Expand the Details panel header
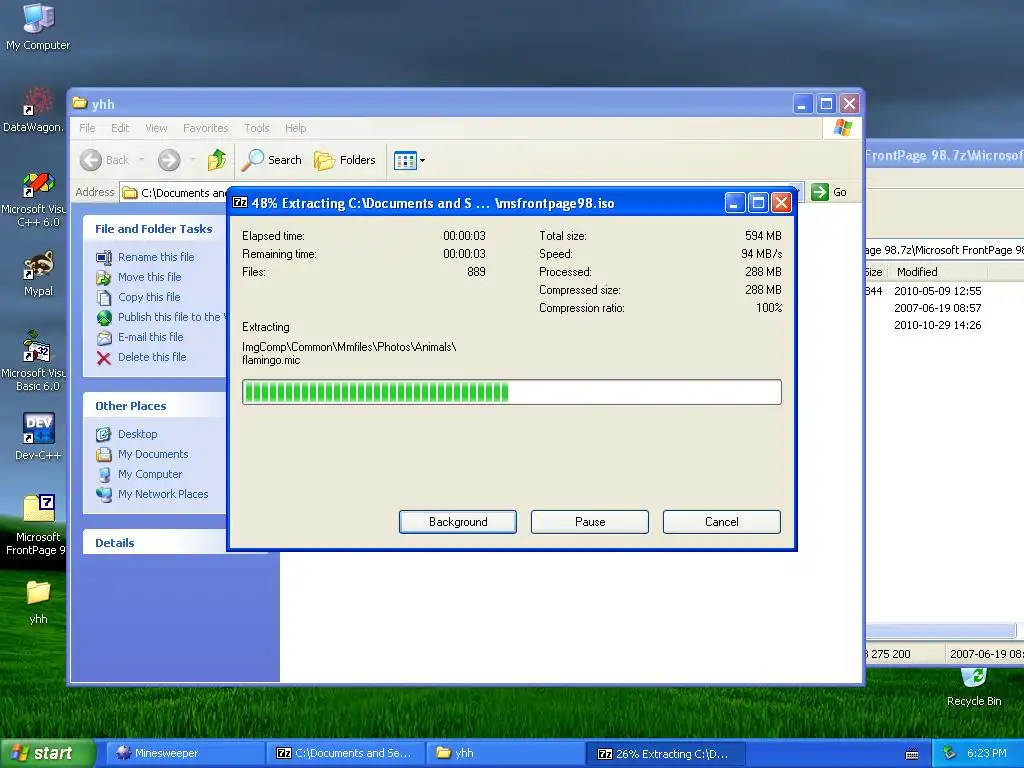The height and width of the screenshot is (768, 1024). tap(155, 543)
